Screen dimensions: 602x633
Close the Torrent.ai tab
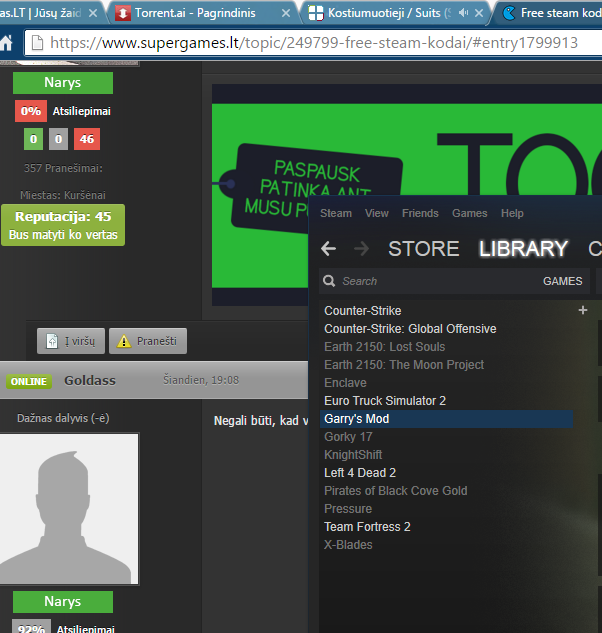pos(285,13)
